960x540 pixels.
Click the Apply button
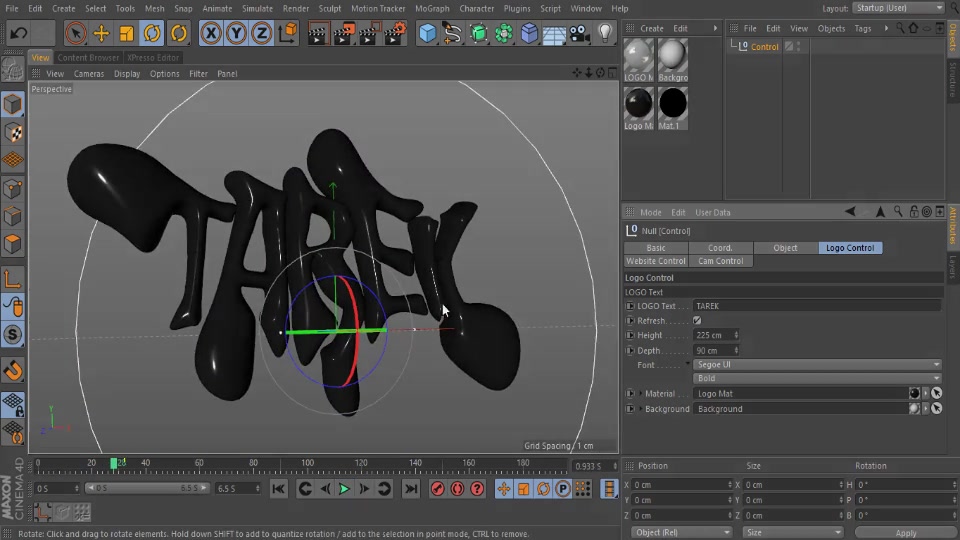click(x=906, y=533)
